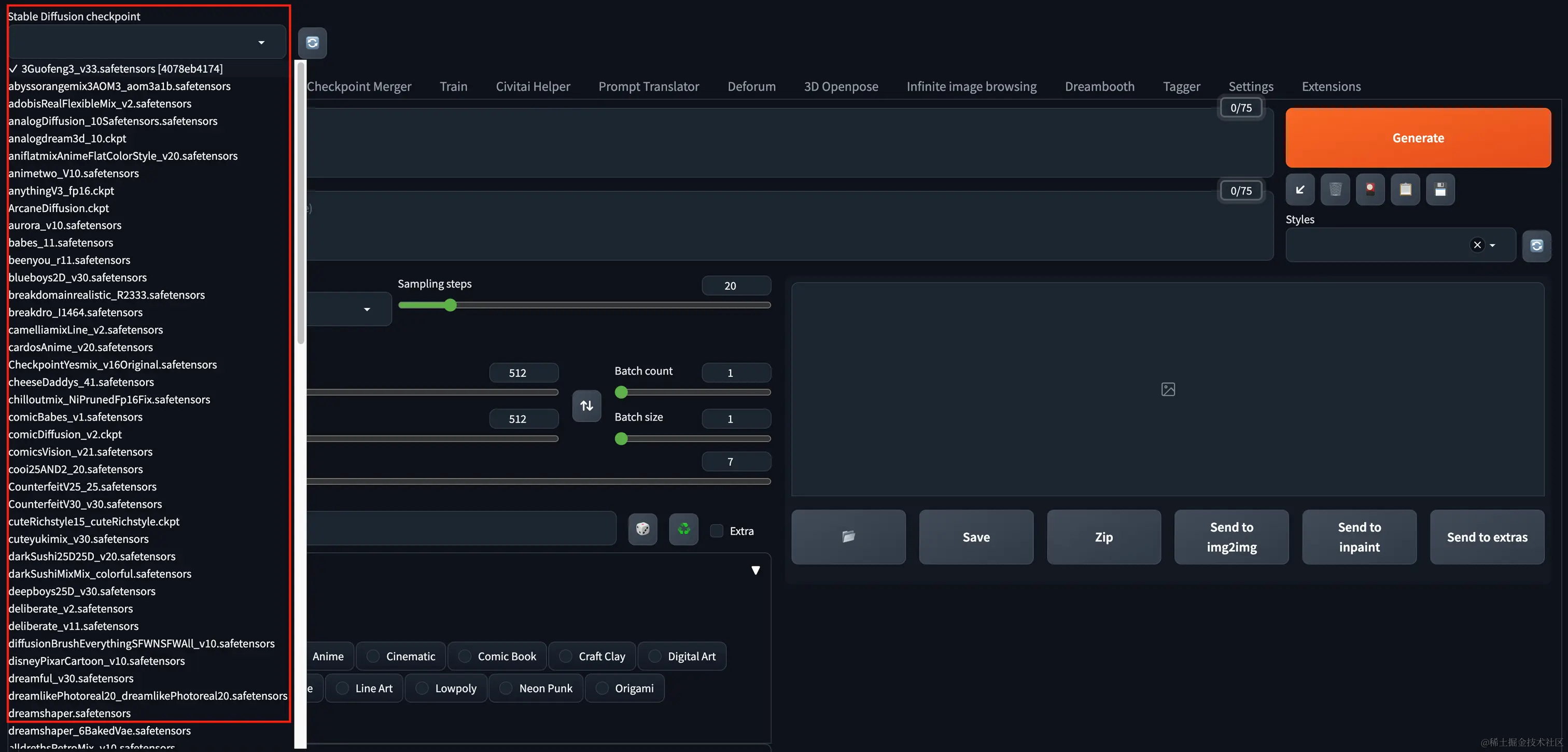Open the sampling method dropdown
This screenshot has width=1568, height=752.
point(367,309)
